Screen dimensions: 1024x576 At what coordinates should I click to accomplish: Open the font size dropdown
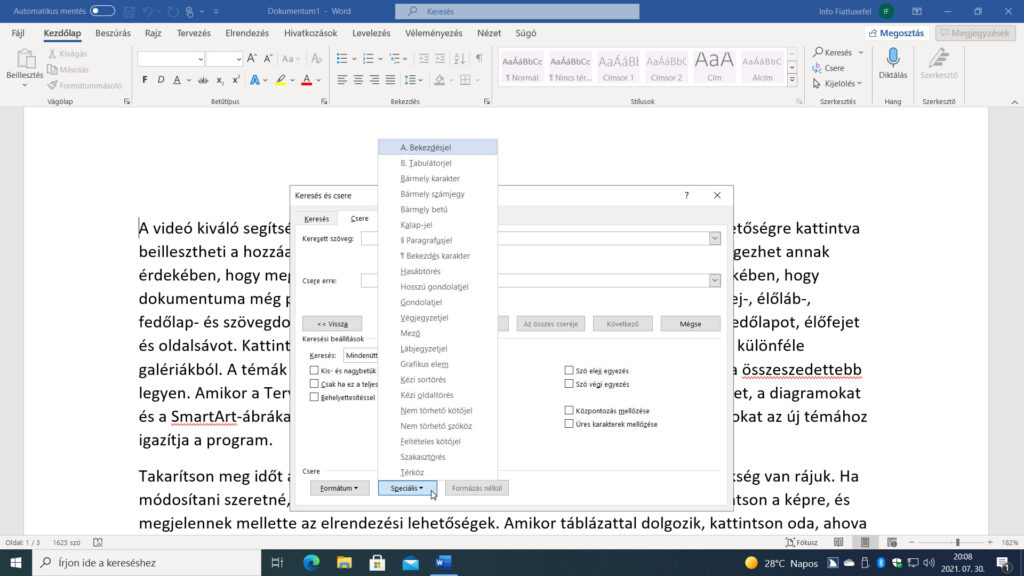tap(238, 59)
